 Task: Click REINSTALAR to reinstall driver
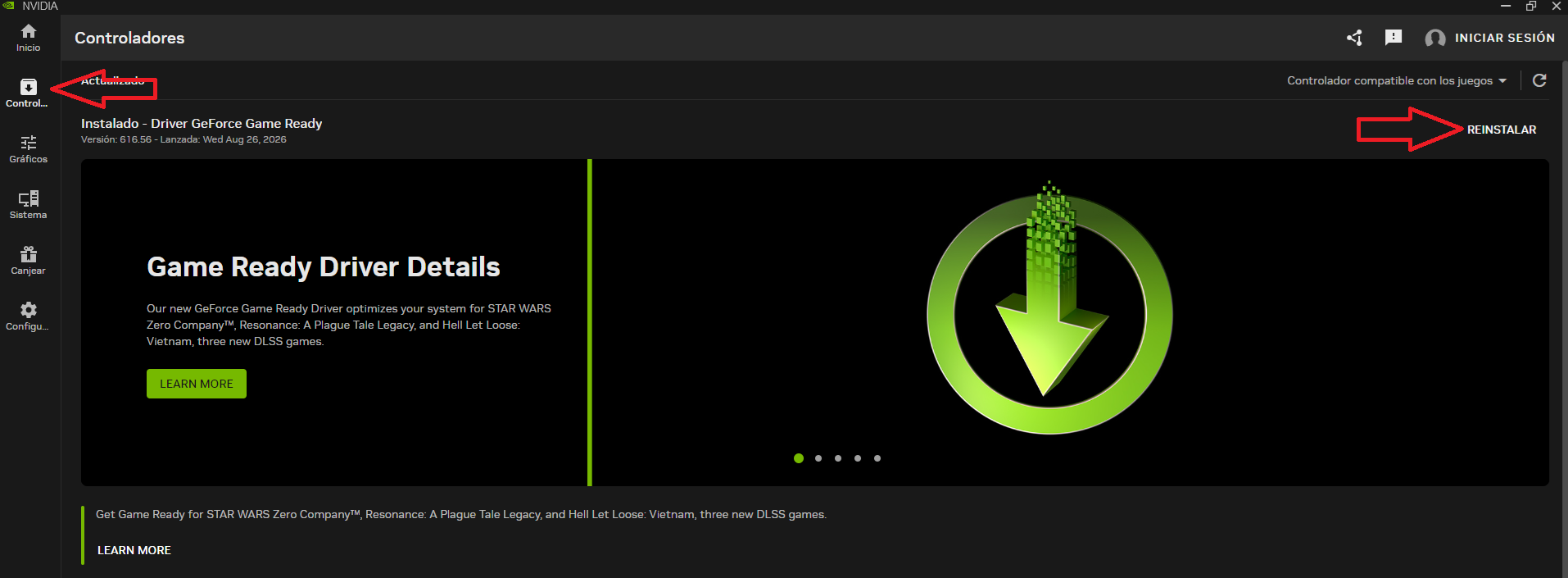[1502, 130]
